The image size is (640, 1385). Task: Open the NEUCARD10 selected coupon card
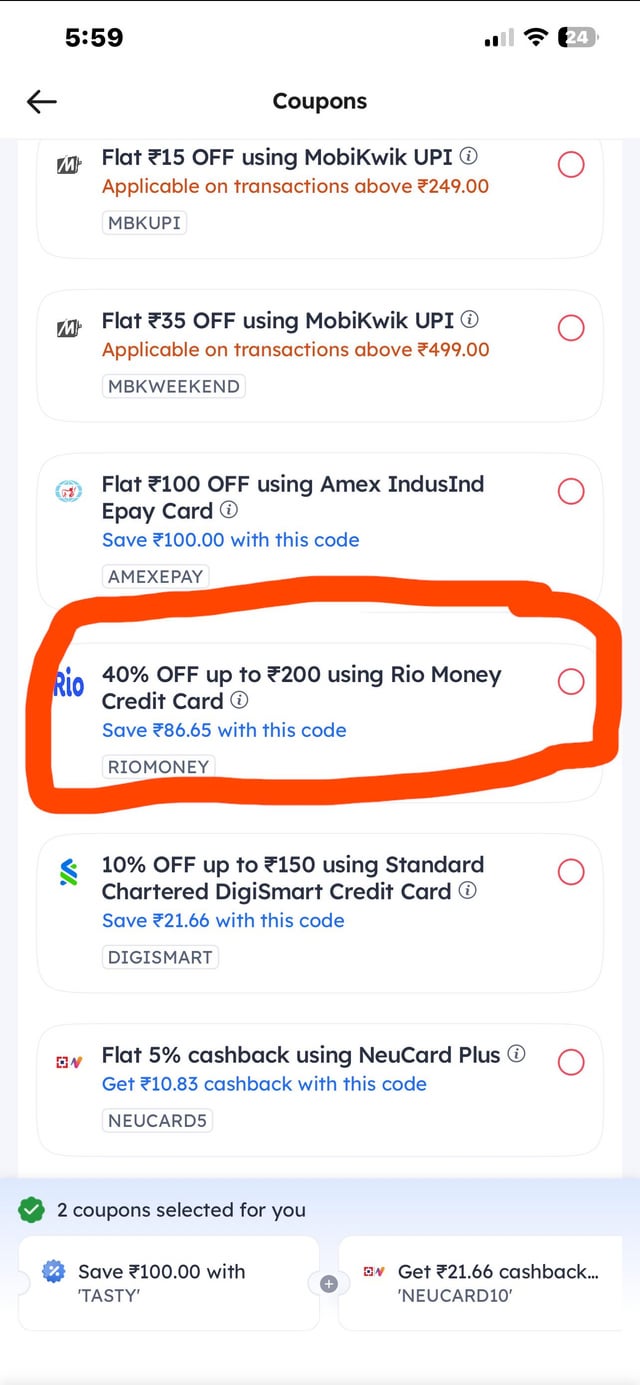490,1285
